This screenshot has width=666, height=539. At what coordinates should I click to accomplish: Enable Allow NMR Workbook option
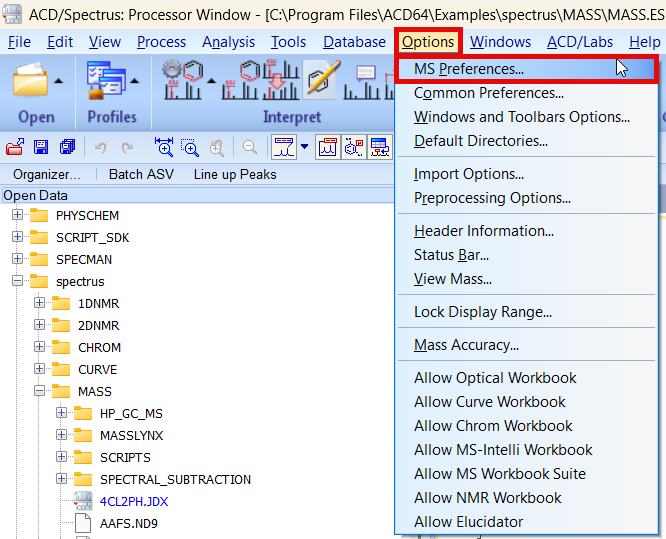(x=527, y=498)
